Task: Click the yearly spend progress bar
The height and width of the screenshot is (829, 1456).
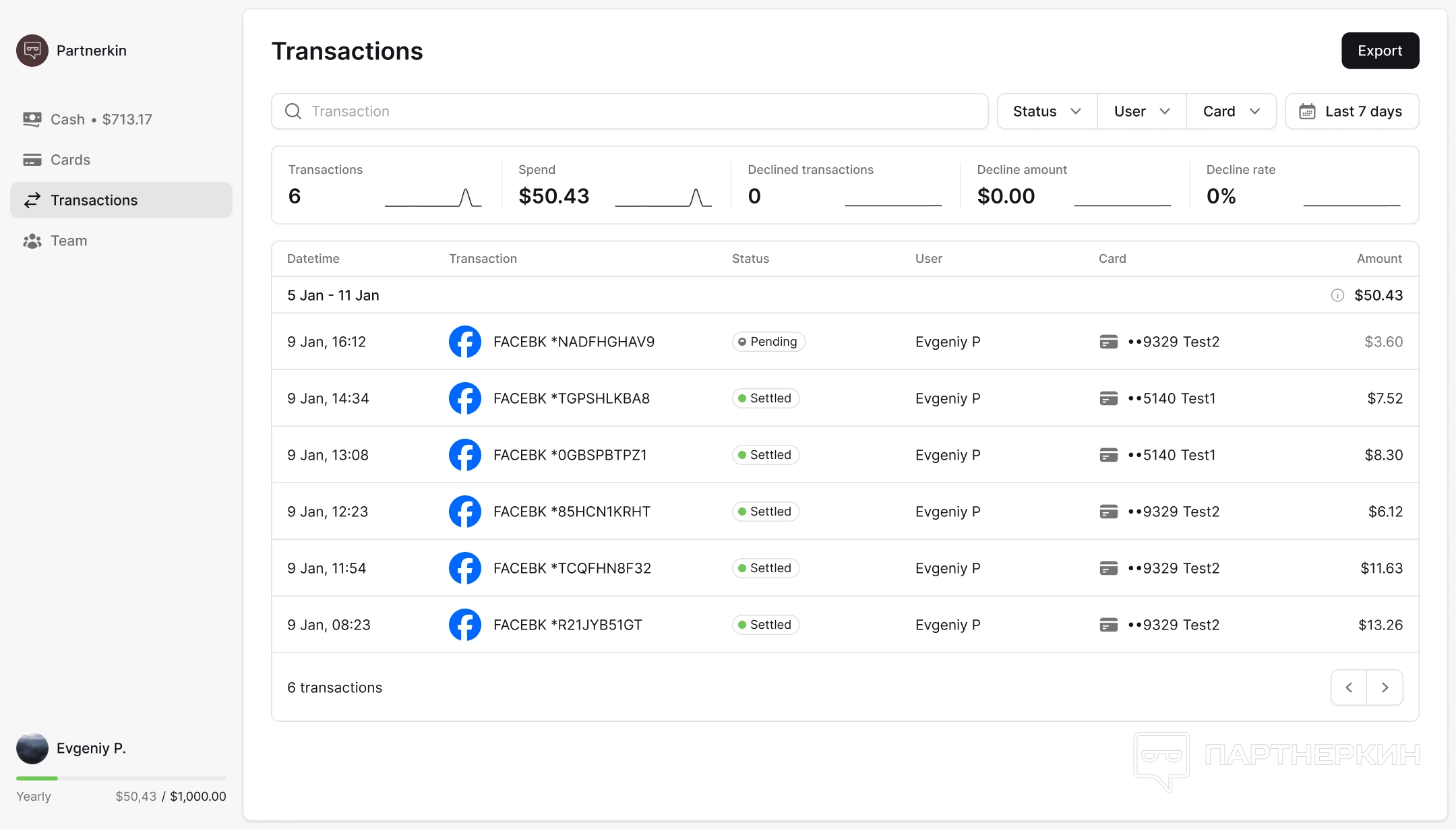Action: 121,778
